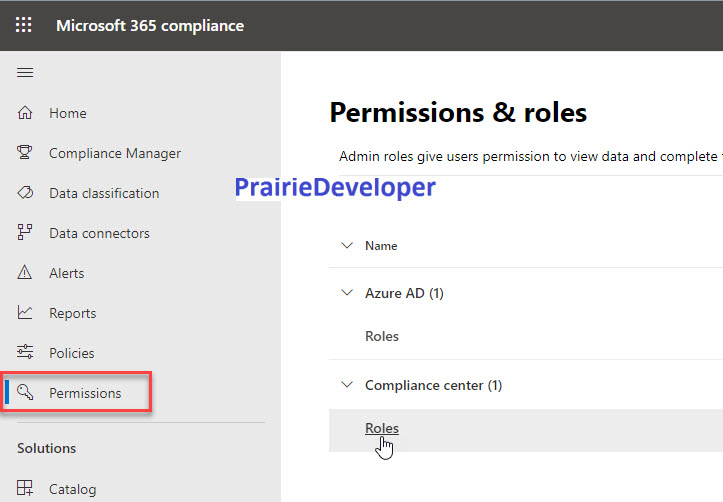Click the Name column header
Viewport: 723px width, 502px height.
pyautogui.click(x=381, y=246)
